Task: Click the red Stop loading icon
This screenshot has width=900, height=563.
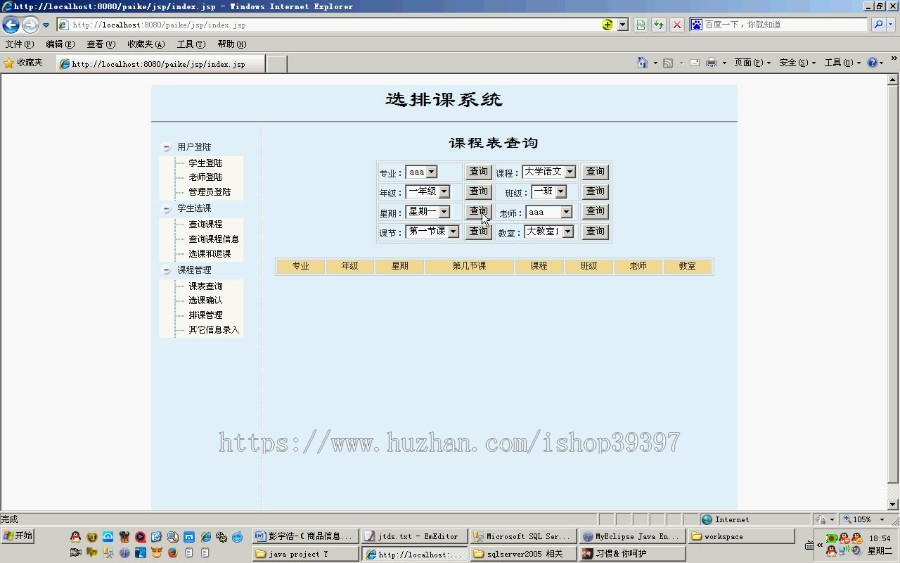Action: click(x=677, y=25)
